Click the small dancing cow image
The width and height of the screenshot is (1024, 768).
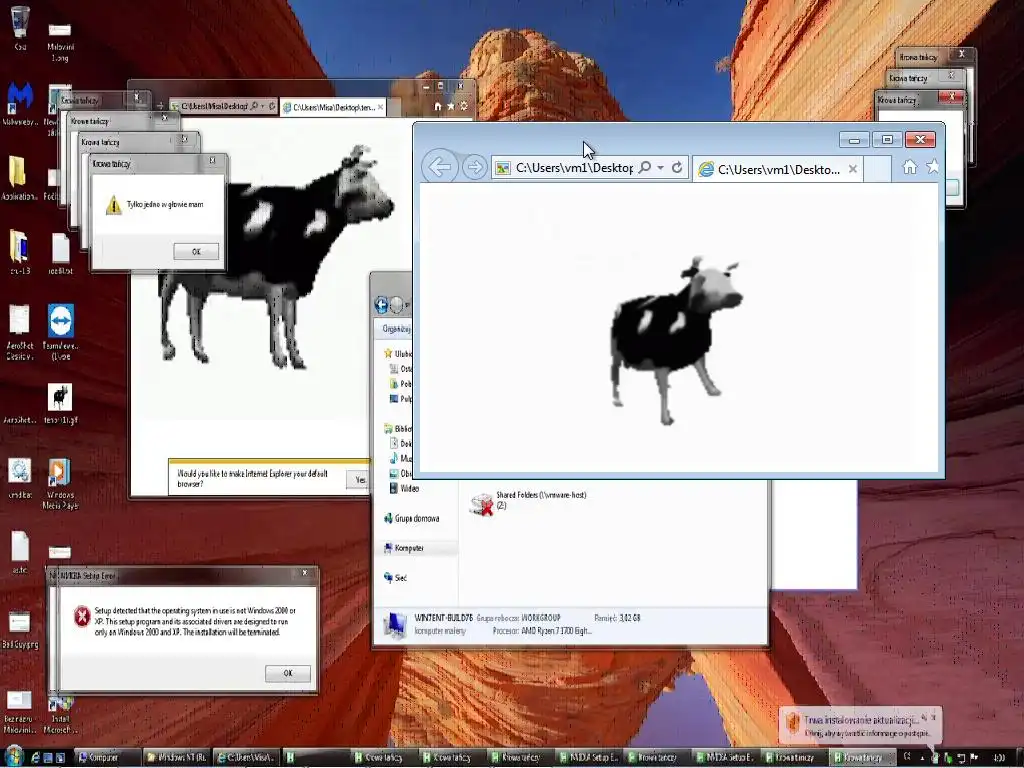pyautogui.click(x=676, y=340)
